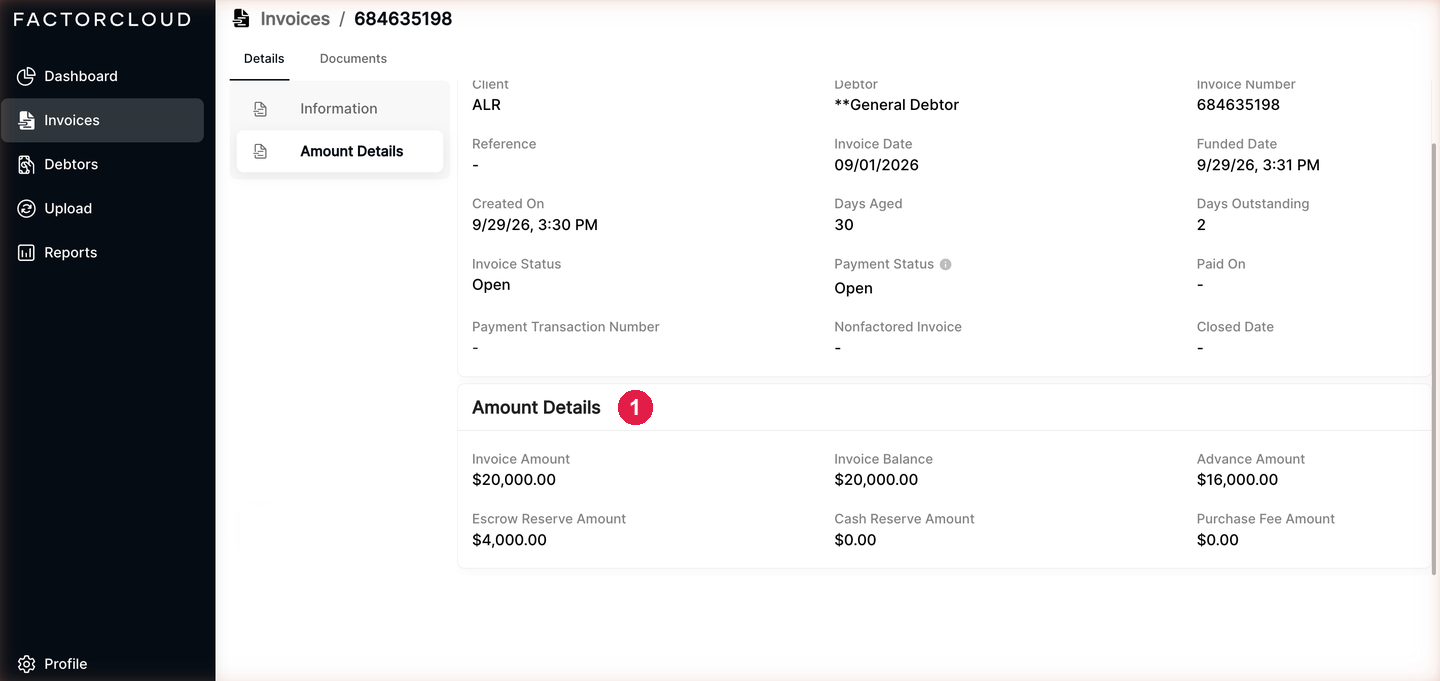The width and height of the screenshot is (1440, 681).
Task: Go to Debtors in the sidebar
Action: click(x=102, y=164)
